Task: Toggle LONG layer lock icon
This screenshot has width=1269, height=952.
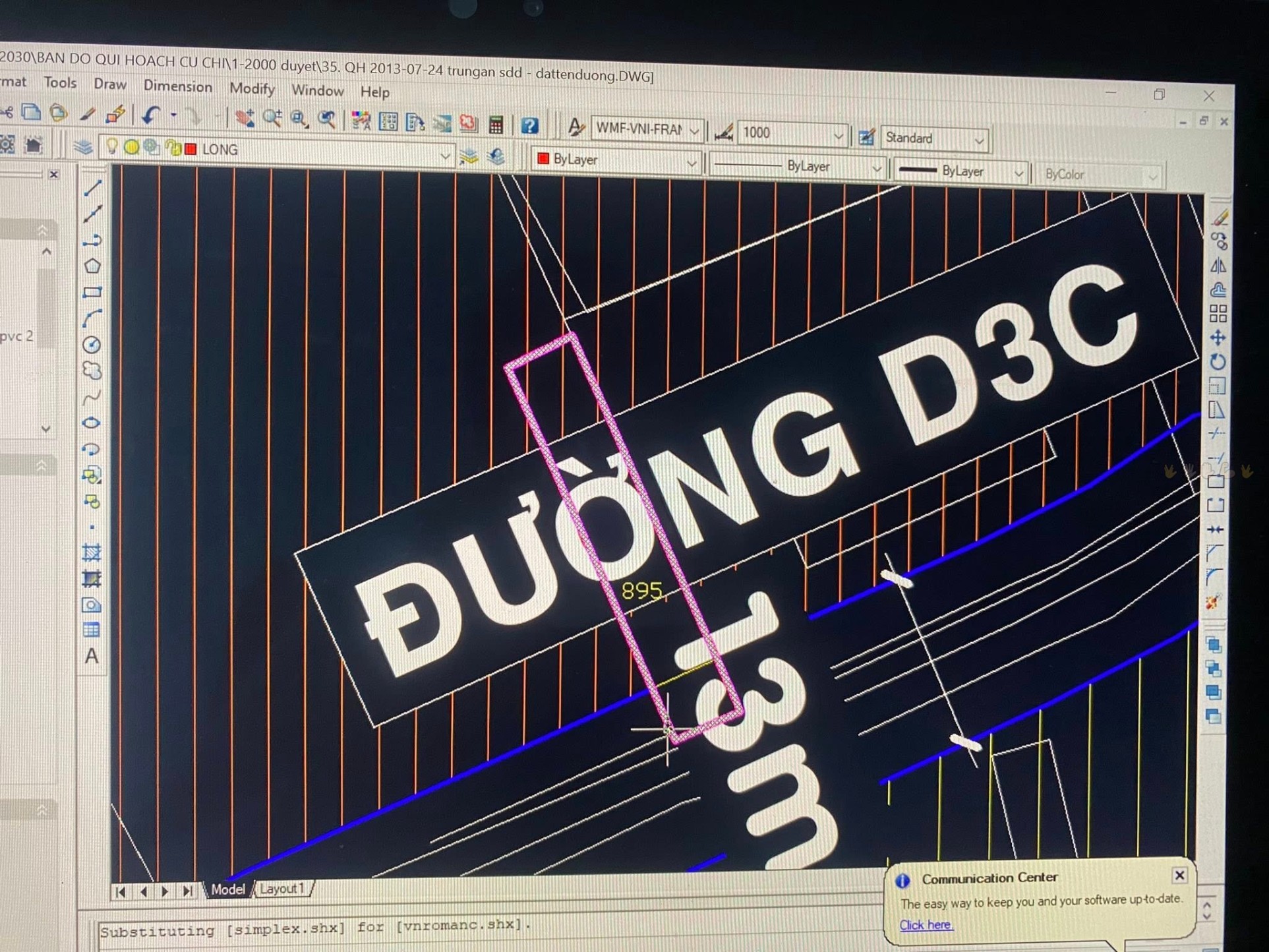Action: point(173,148)
